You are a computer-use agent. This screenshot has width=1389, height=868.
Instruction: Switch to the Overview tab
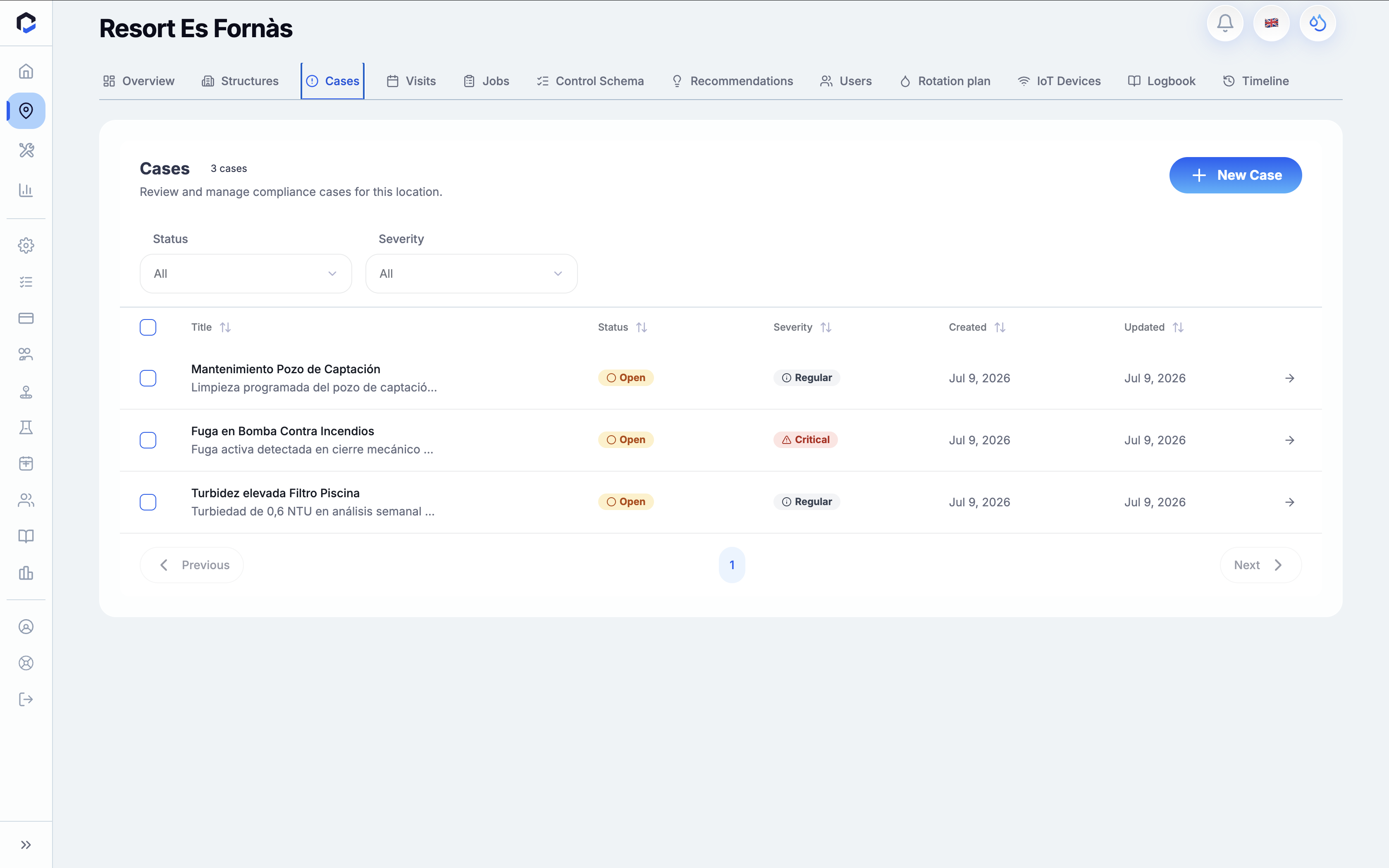pos(138,81)
